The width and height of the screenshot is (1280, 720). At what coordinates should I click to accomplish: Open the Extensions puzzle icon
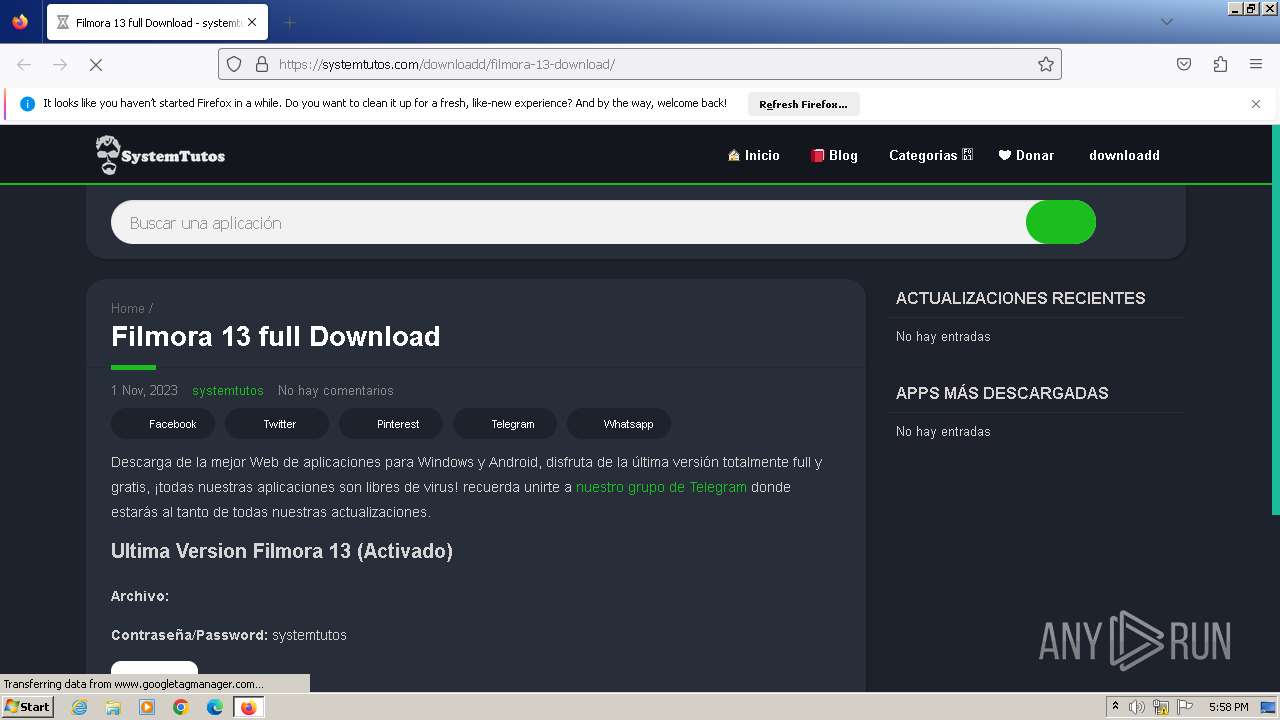pos(1220,64)
